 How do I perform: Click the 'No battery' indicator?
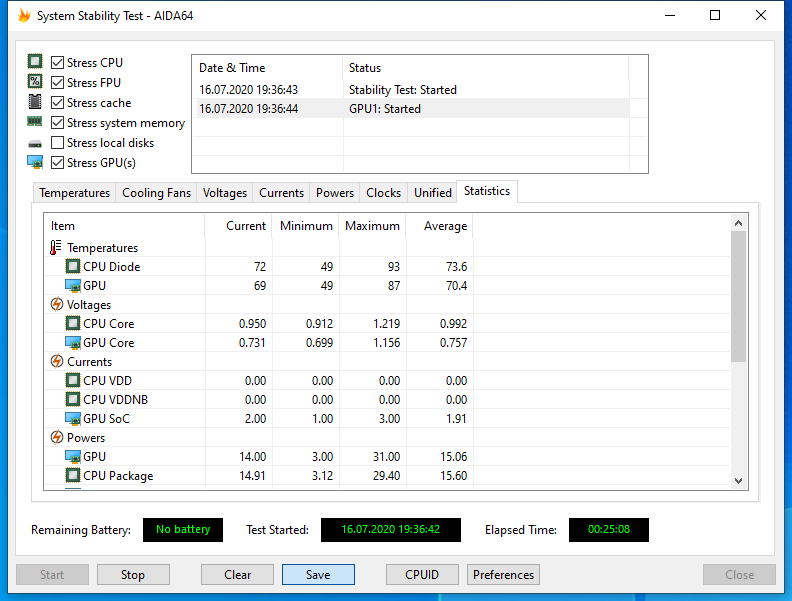pos(183,530)
